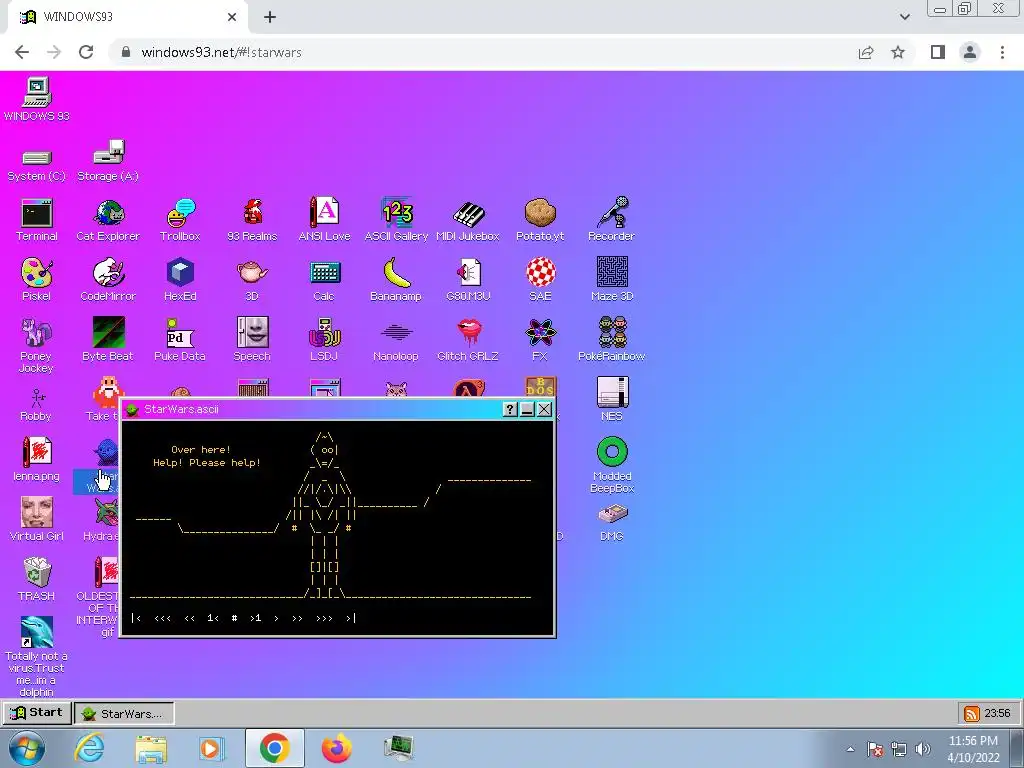Launch Firefox from the Windows taskbar
1024x768 pixels.
pos(336,748)
